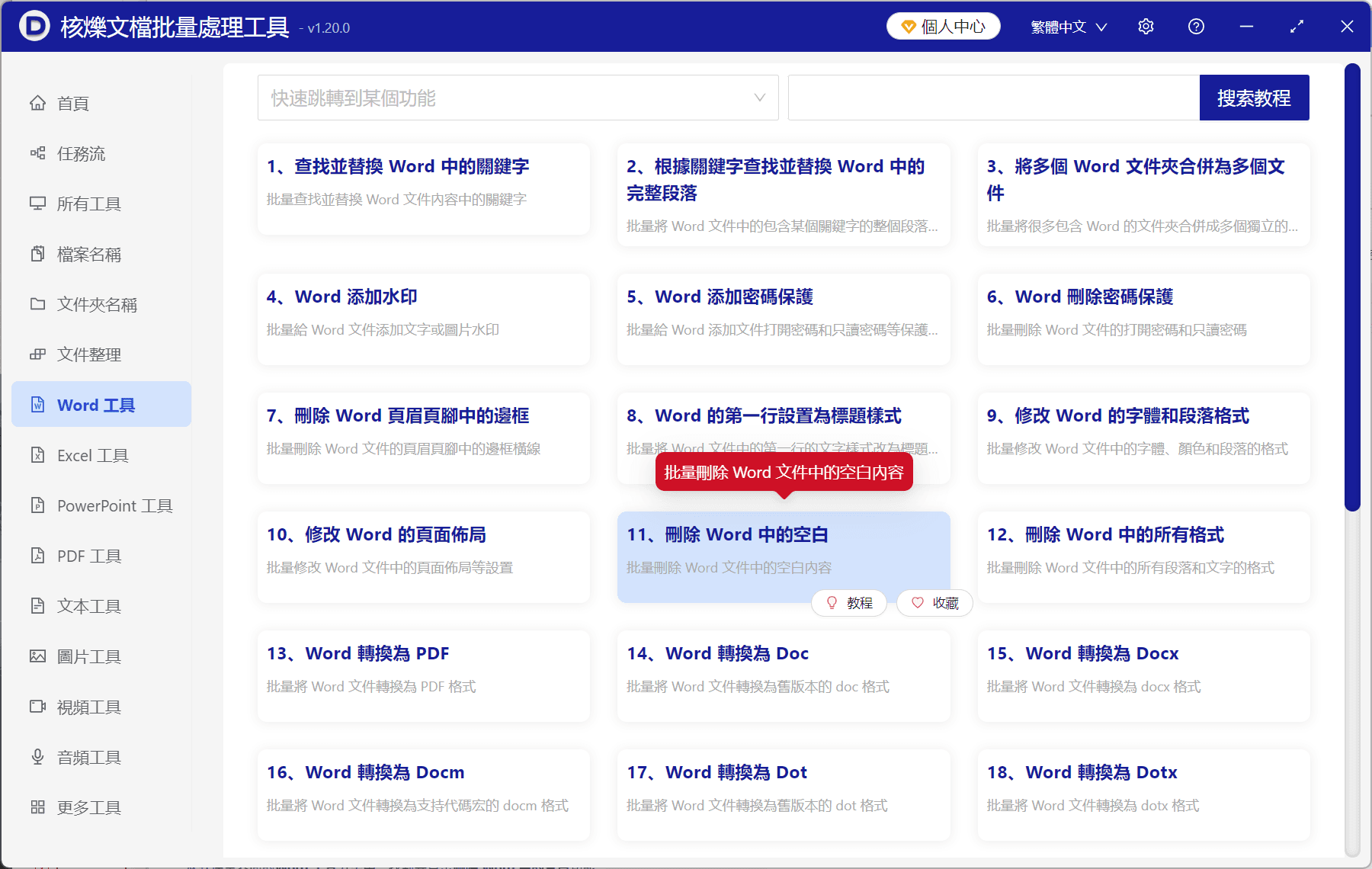Open the help question mark icon

pyautogui.click(x=1195, y=26)
